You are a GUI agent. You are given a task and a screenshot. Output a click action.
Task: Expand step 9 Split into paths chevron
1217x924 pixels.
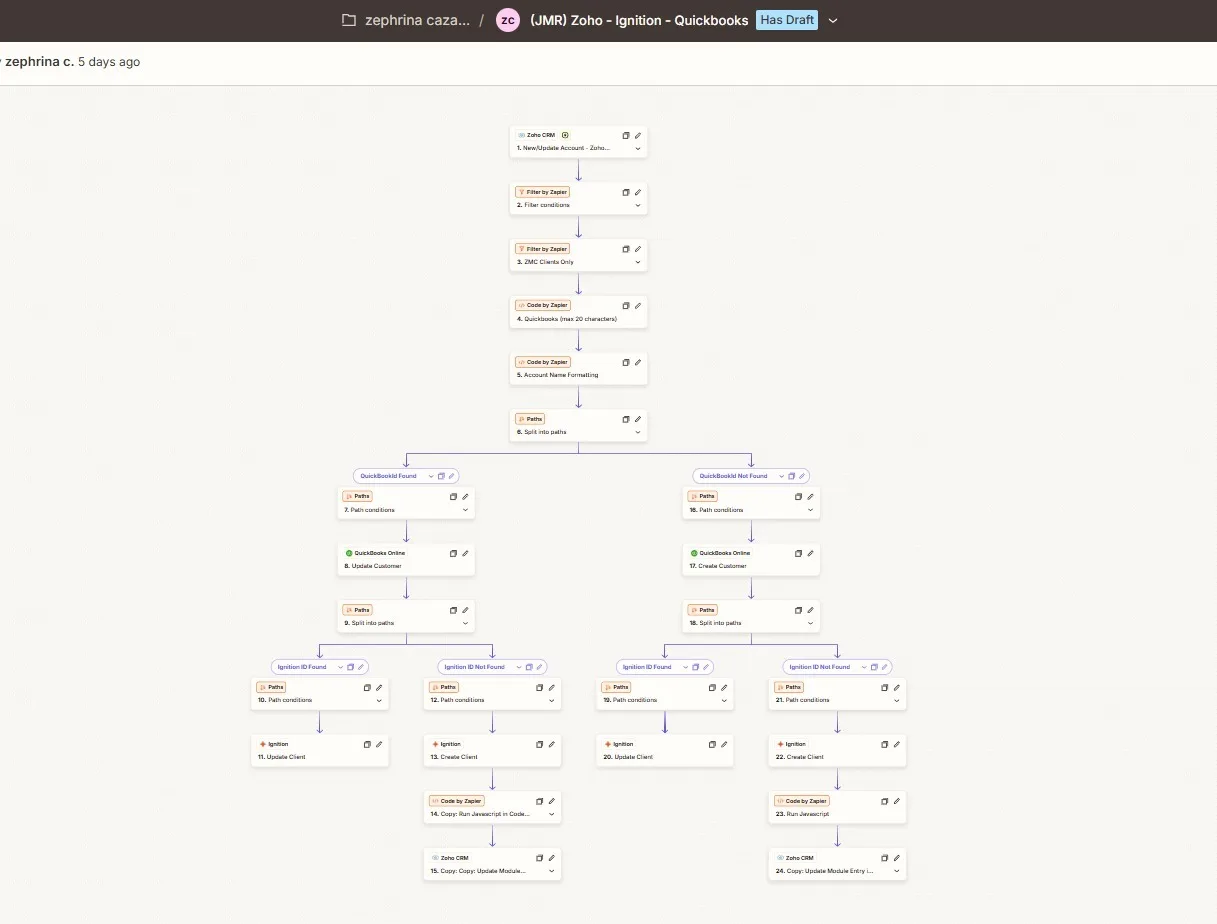(465, 623)
